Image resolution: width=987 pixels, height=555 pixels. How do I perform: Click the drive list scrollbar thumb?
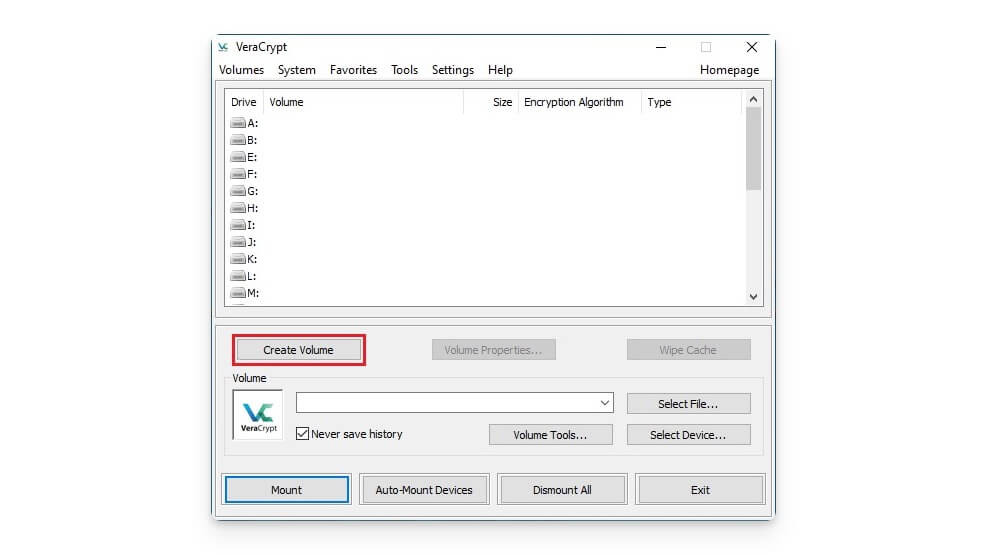(753, 149)
